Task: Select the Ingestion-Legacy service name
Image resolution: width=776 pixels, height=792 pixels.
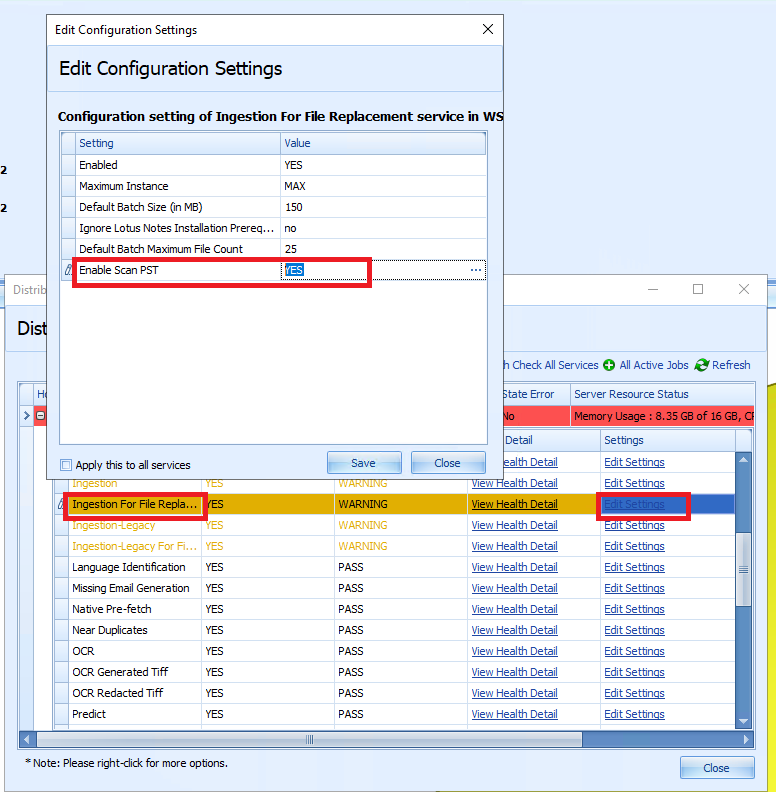Action: (113, 525)
